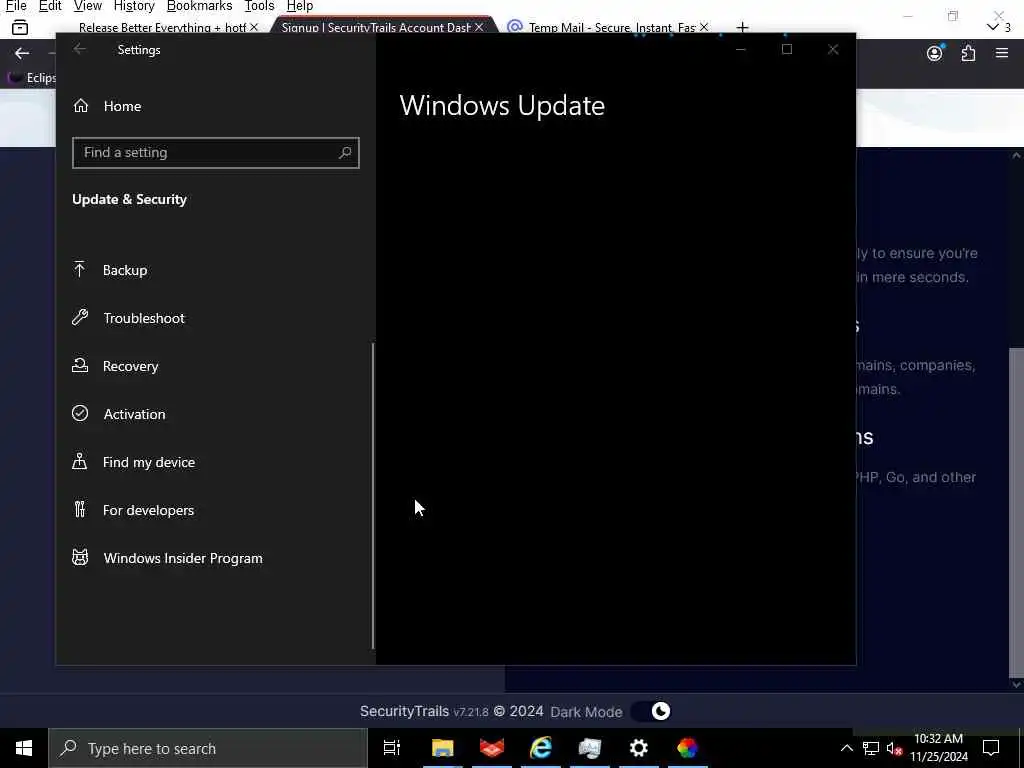Screen dimensions: 1024x768
Task: Open the Settings gear taskbar icon
Action: pos(639,748)
